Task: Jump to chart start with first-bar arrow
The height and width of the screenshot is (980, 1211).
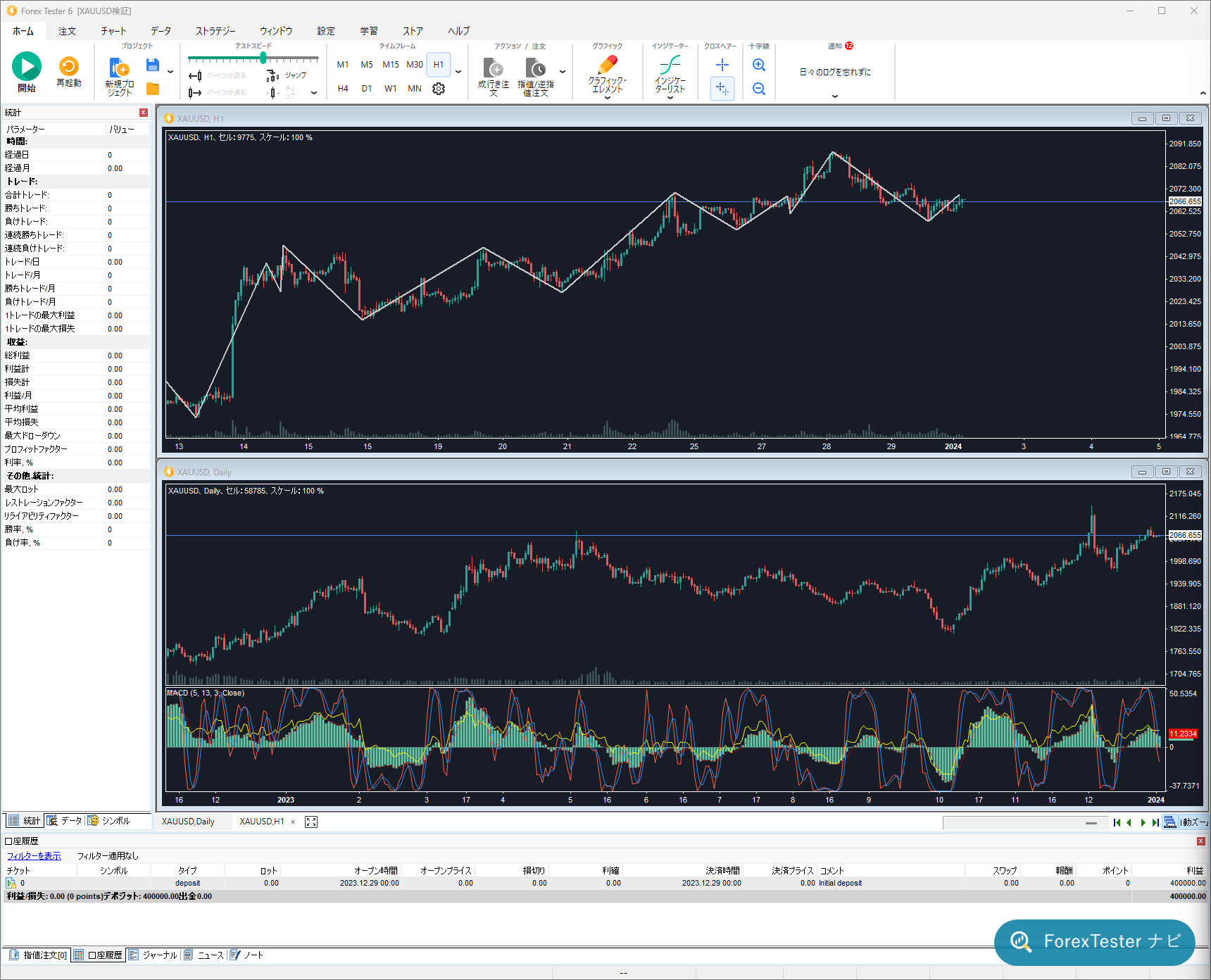Action: (x=1117, y=822)
